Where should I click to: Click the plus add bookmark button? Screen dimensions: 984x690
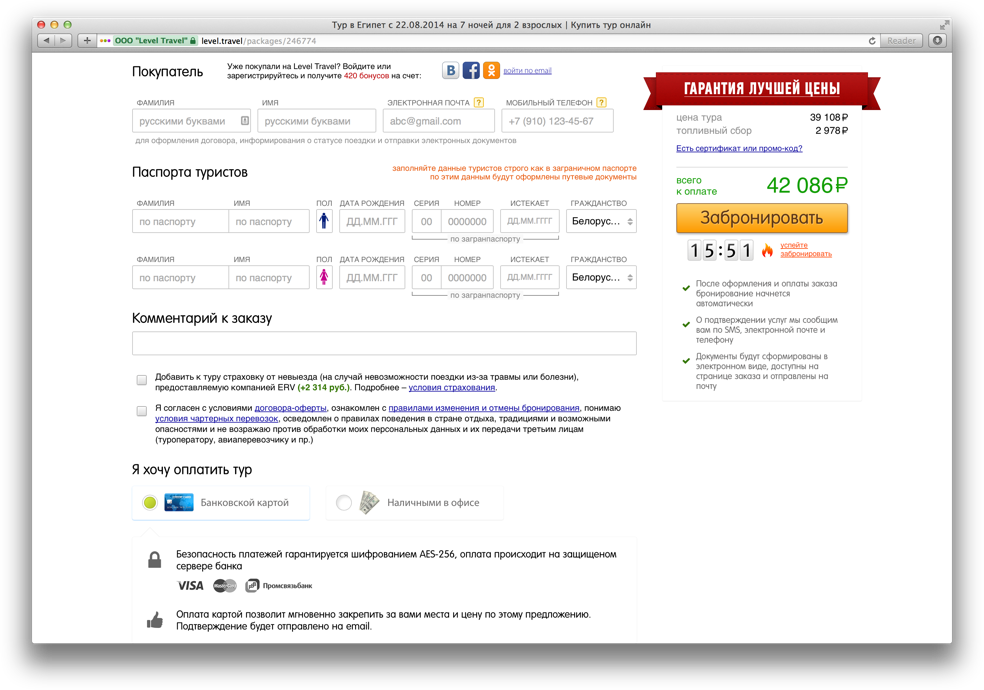tap(87, 41)
